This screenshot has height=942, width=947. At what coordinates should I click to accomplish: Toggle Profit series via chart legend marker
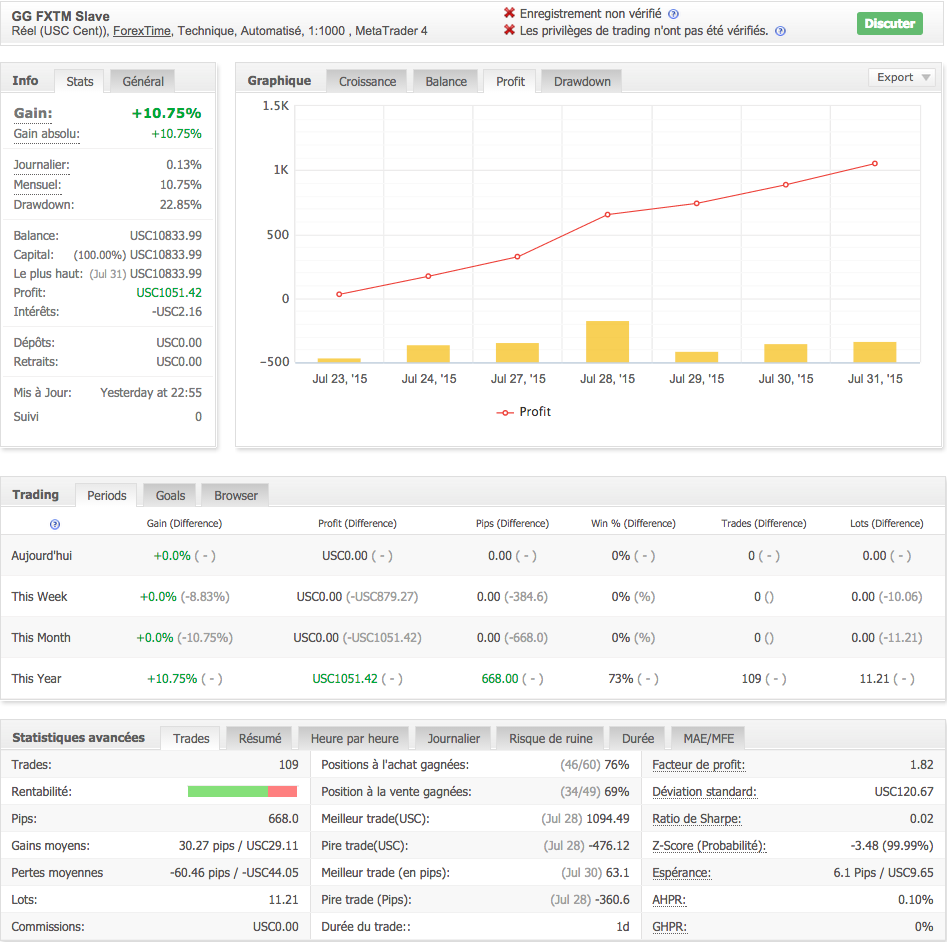pyautogui.click(x=505, y=412)
